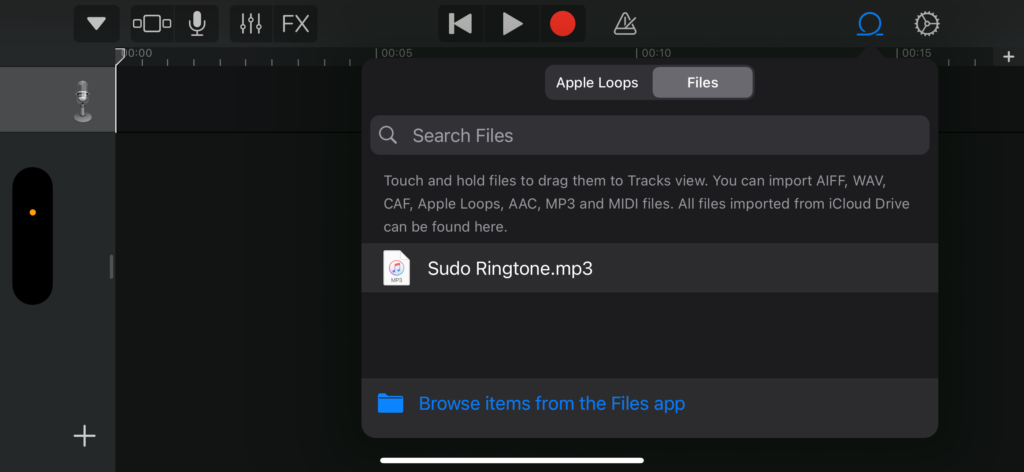Tap the track header resize handle
This screenshot has width=1024, height=472.
point(111,267)
